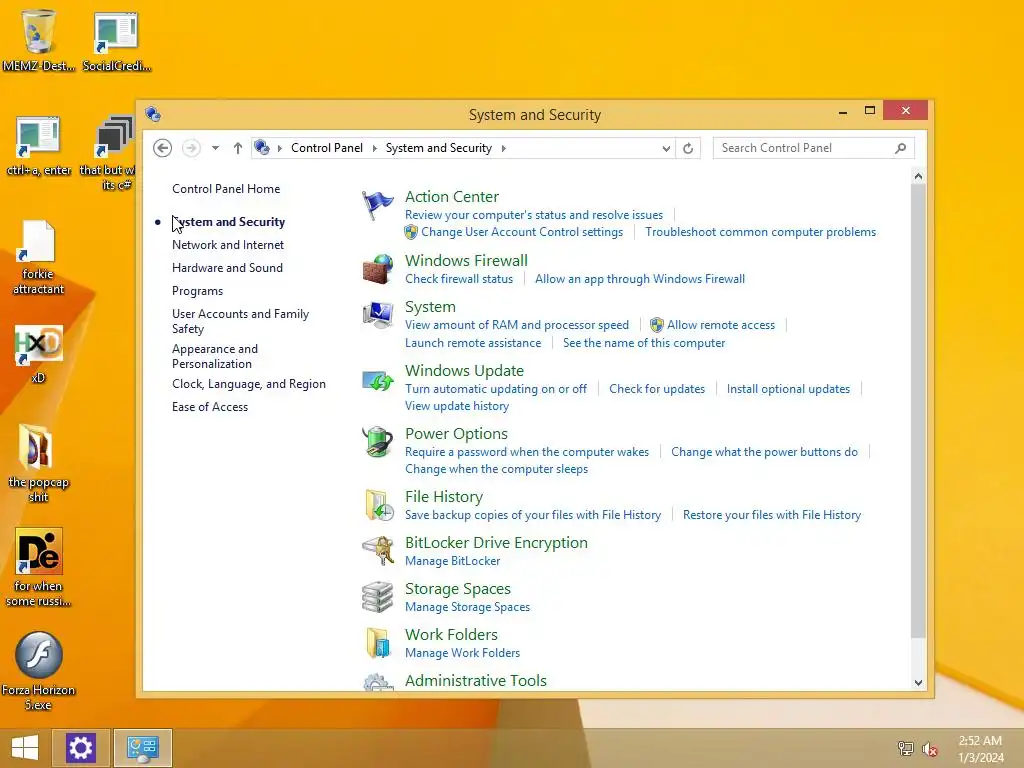The image size is (1024, 768).
Task: Refresh the Control Panel view
Action: click(x=688, y=148)
